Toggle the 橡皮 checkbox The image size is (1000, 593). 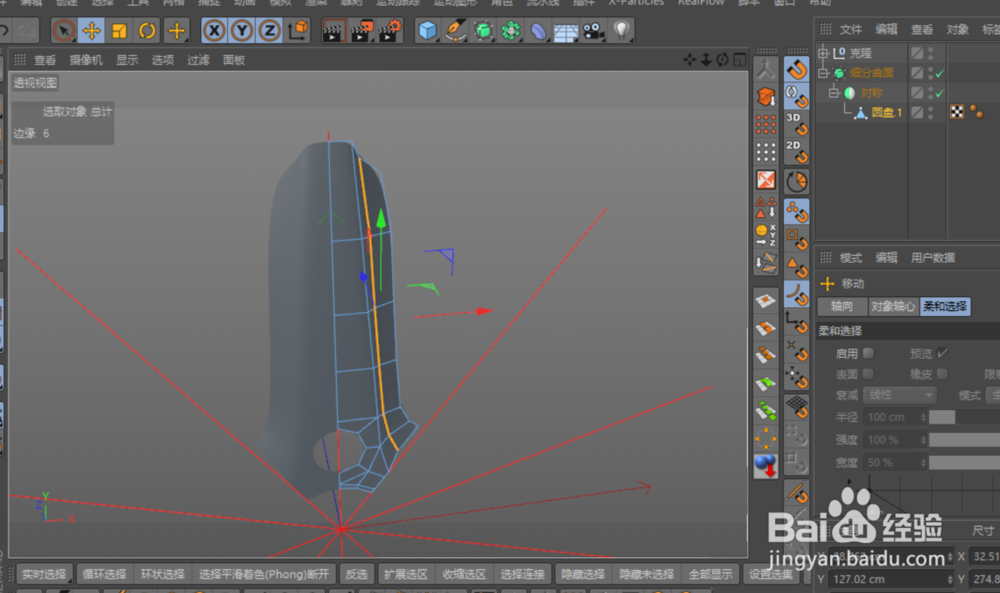pyautogui.click(x=943, y=374)
